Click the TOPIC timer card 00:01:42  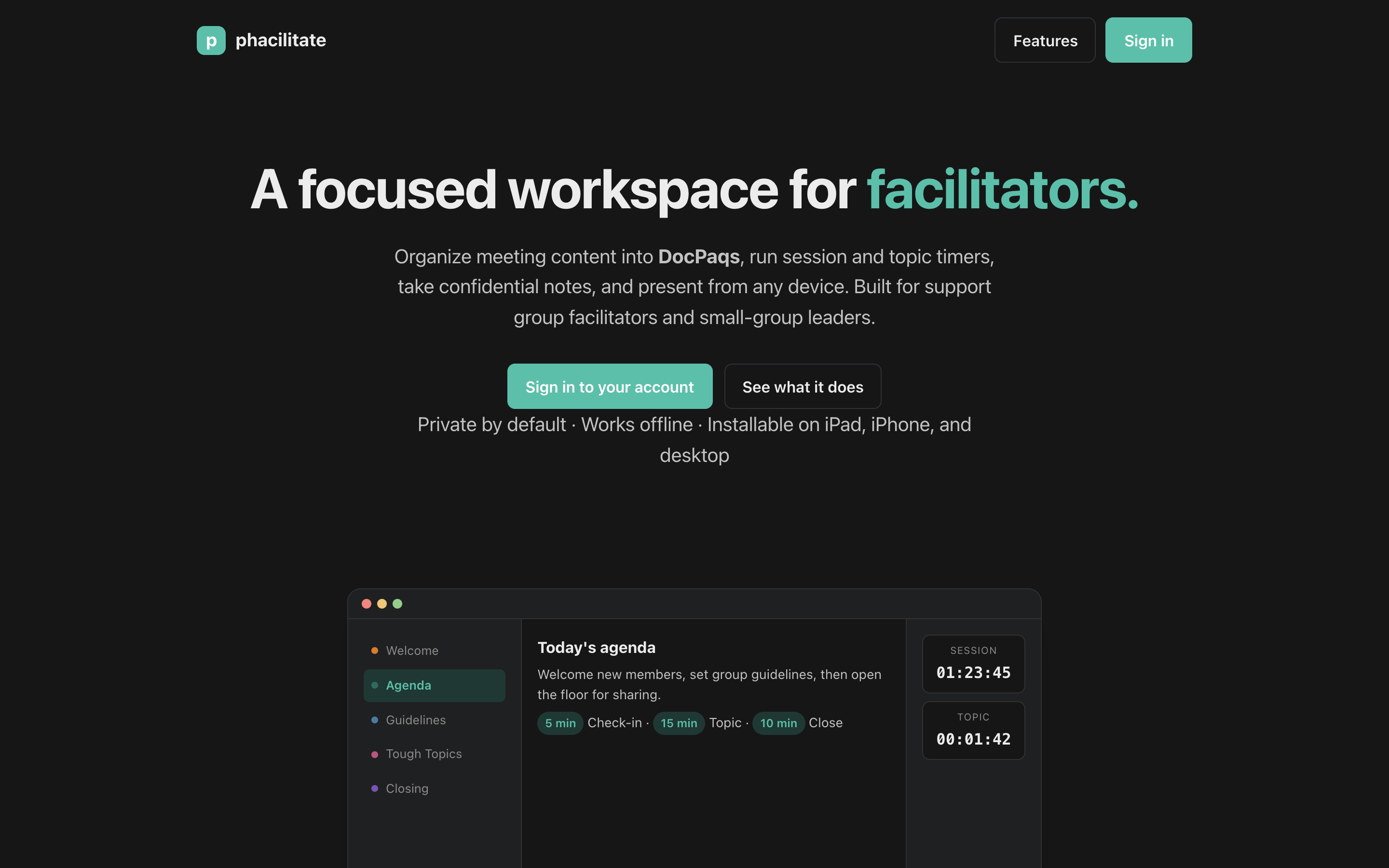[973, 730]
